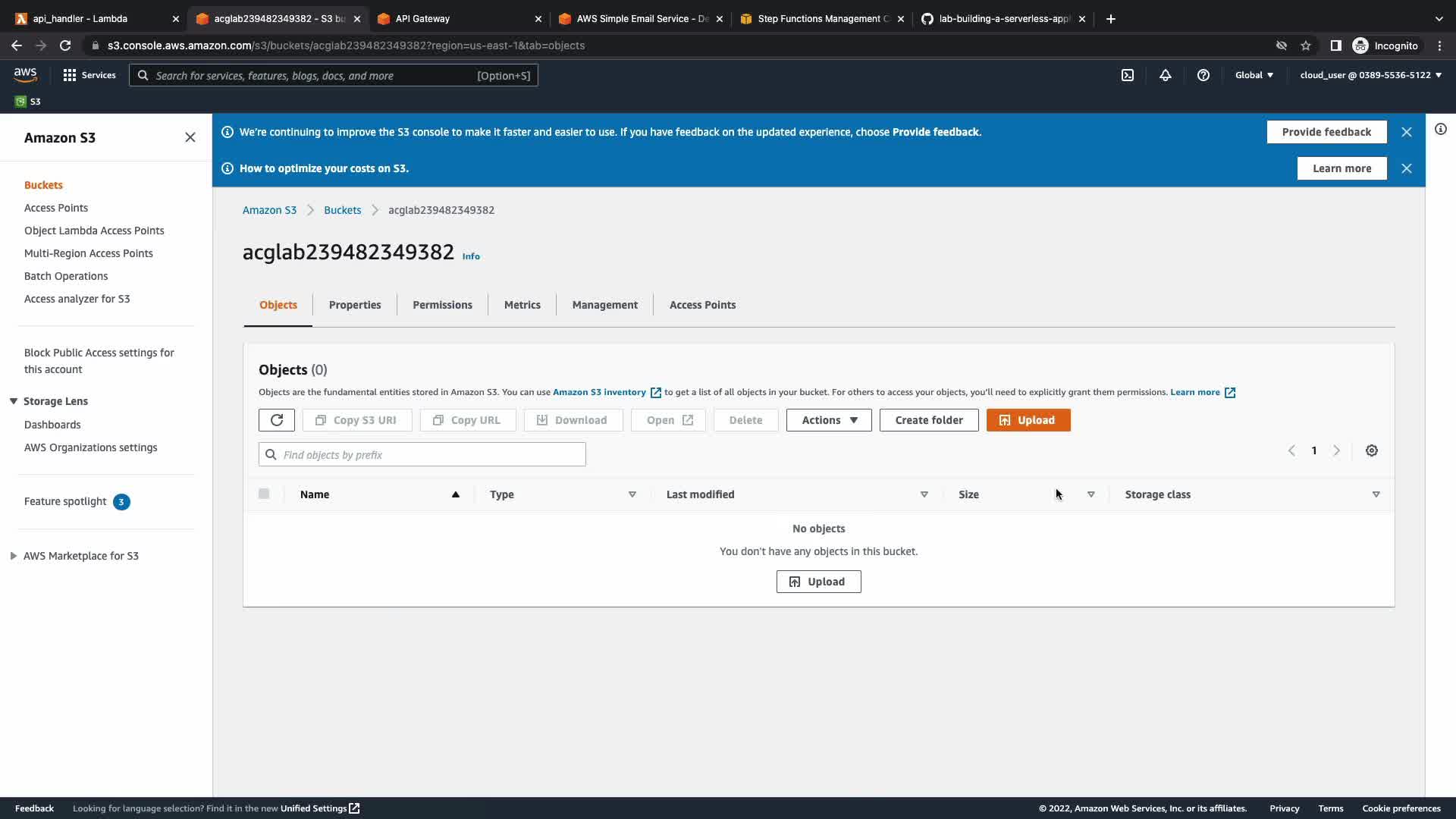The image size is (1456, 819).
Task: Click the help question mark icon
Action: click(x=1203, y=75)
